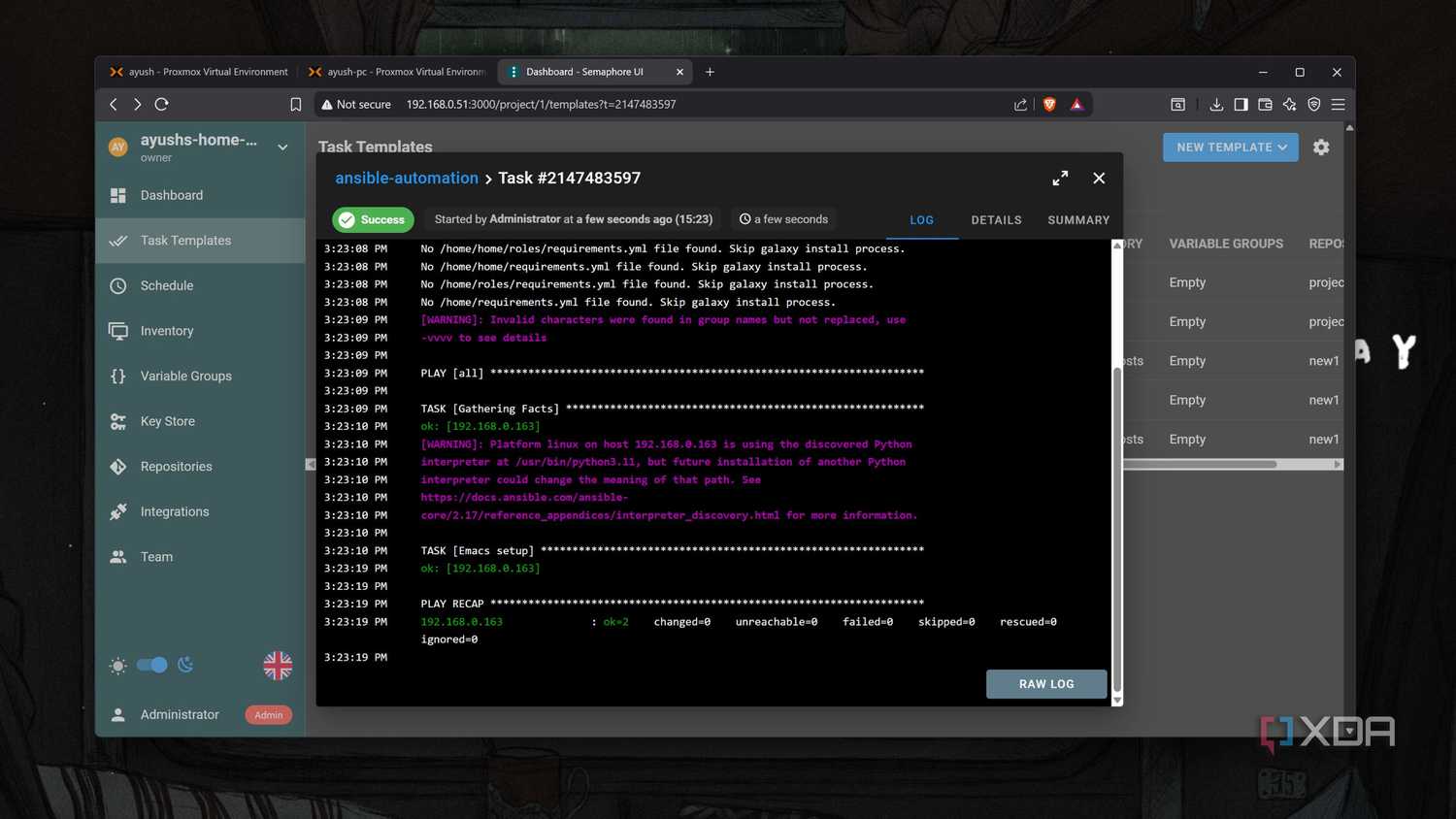The width and height of the screenshot is (1456, 819).
Task: Share this page from address bar
Action: click(x=1020, y=105)
